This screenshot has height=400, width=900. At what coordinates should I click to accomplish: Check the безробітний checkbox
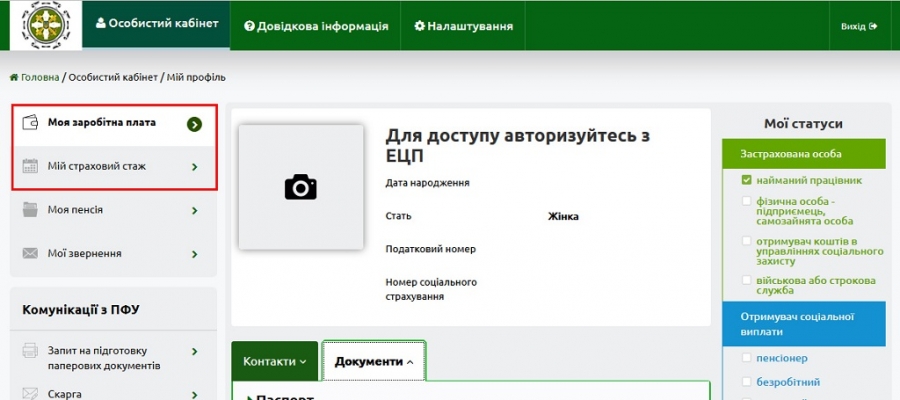point(746,382)
